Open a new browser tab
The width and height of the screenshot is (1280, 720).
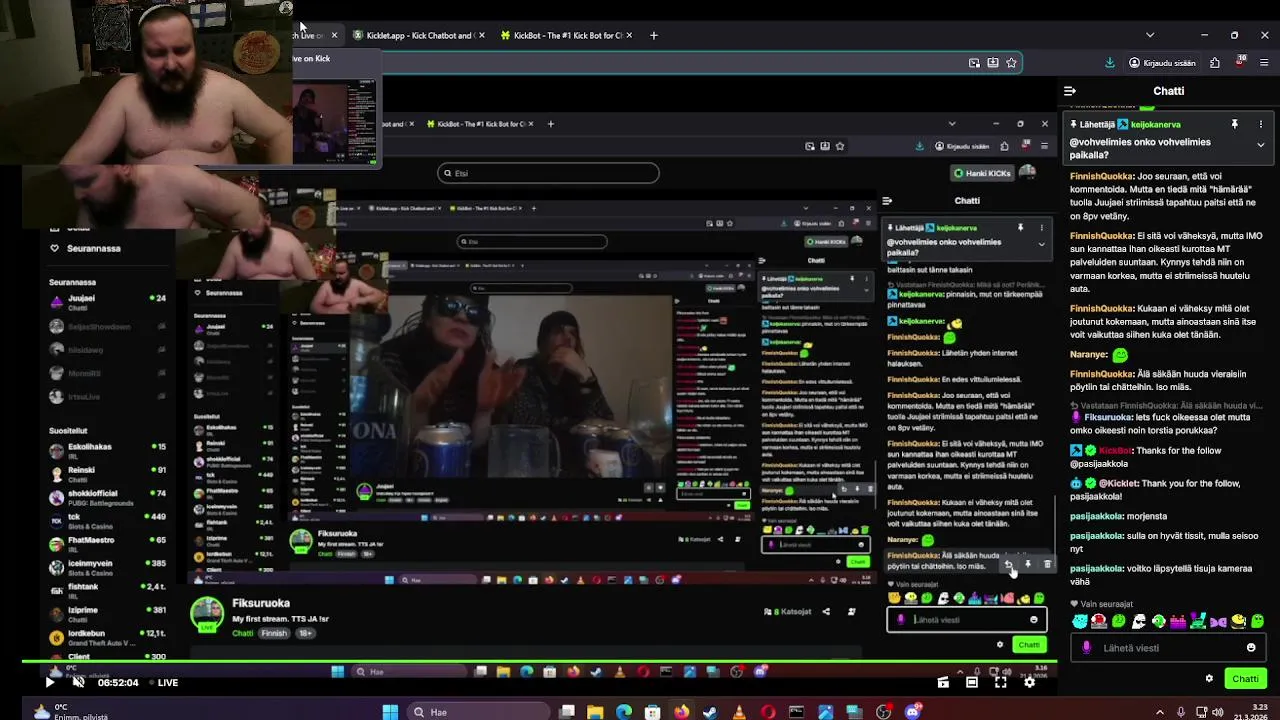click(x=654, y=35)
